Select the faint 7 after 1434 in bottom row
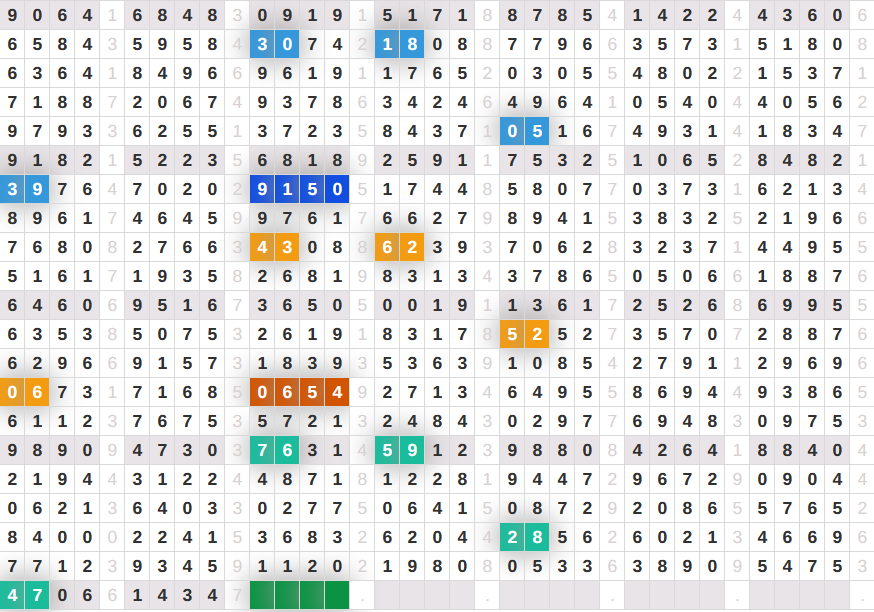Viewport: 874px width, 612px height. [237, 595]
